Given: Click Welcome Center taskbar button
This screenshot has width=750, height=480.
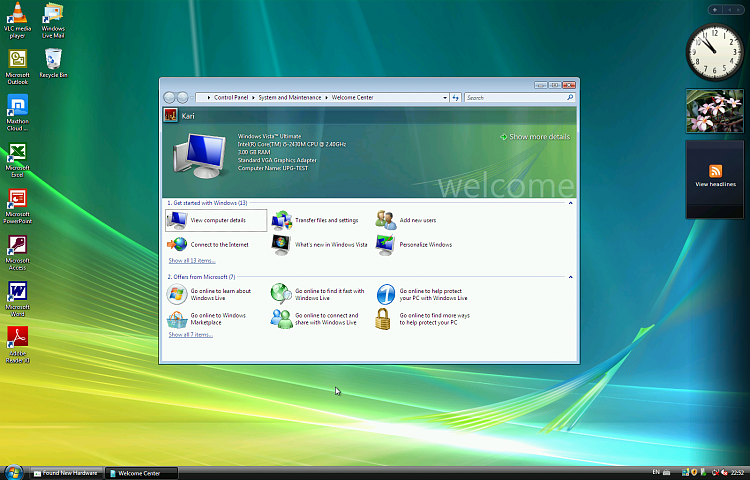Looking at the screenshot, I should [142, 473].
